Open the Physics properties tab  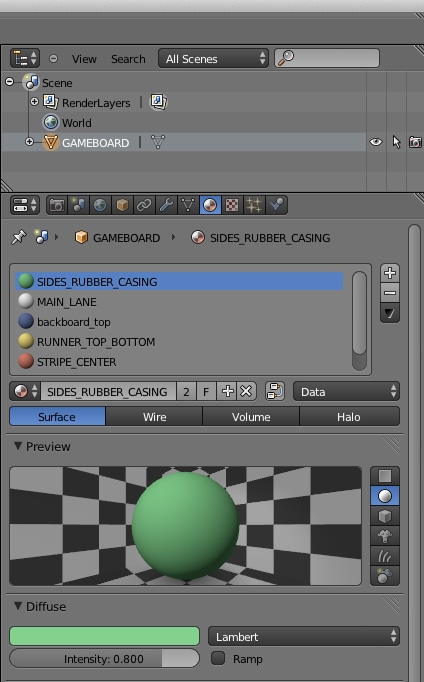pyautogui.click(x=277, y=205)
